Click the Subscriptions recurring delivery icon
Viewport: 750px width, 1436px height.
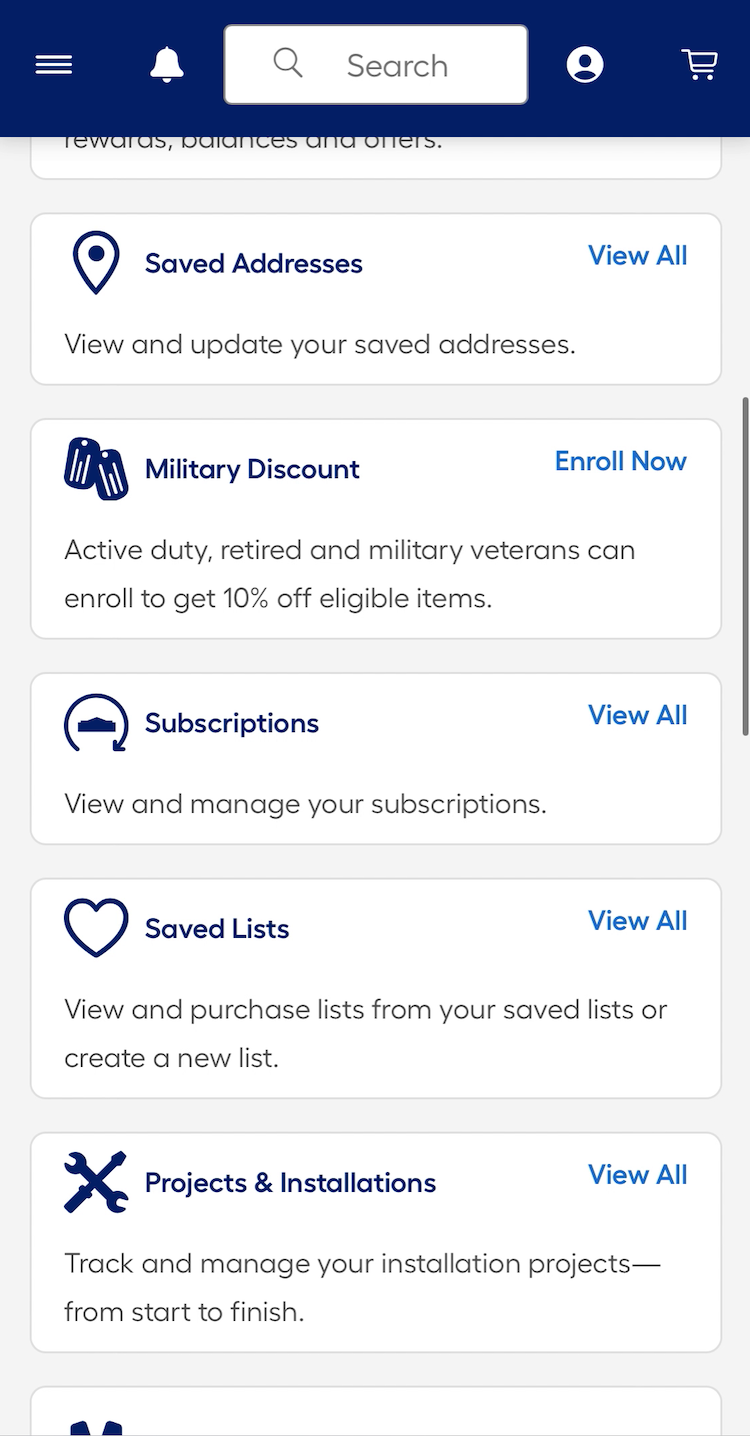tap(96, 722)
